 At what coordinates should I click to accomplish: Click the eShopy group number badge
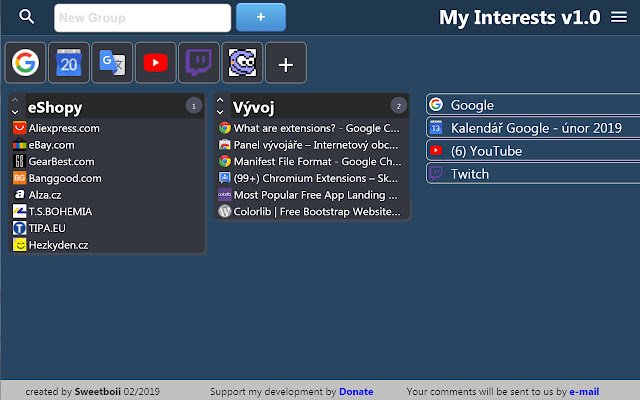(x=193, y=106)
